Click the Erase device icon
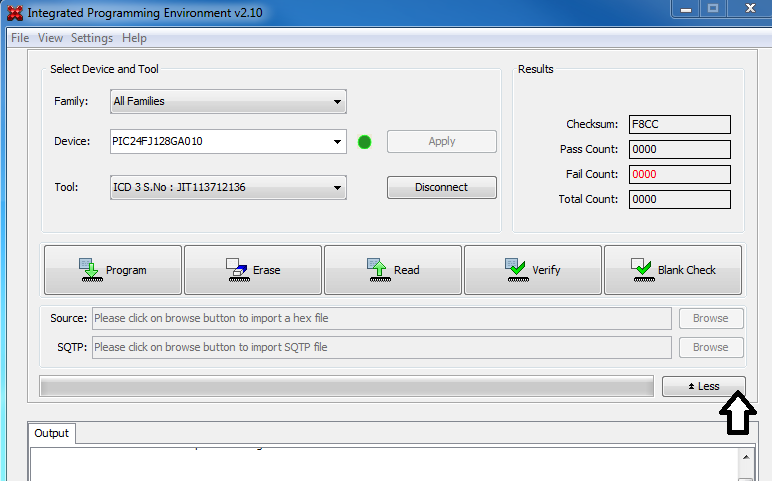 (235, 270)
